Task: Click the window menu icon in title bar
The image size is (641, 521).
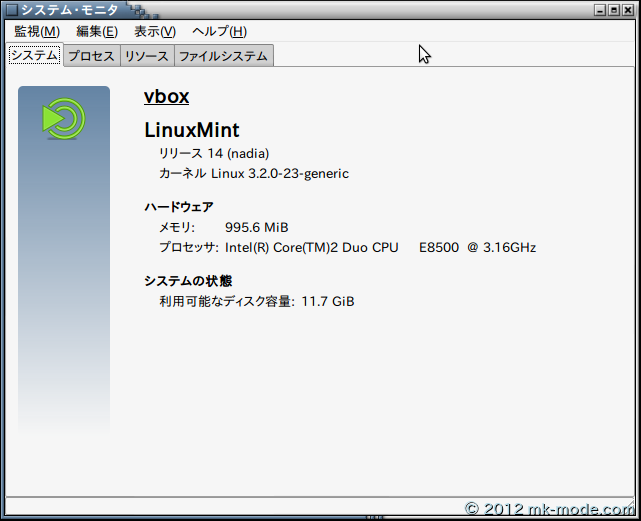Action: pyautogui.click(x=11, y=9)
